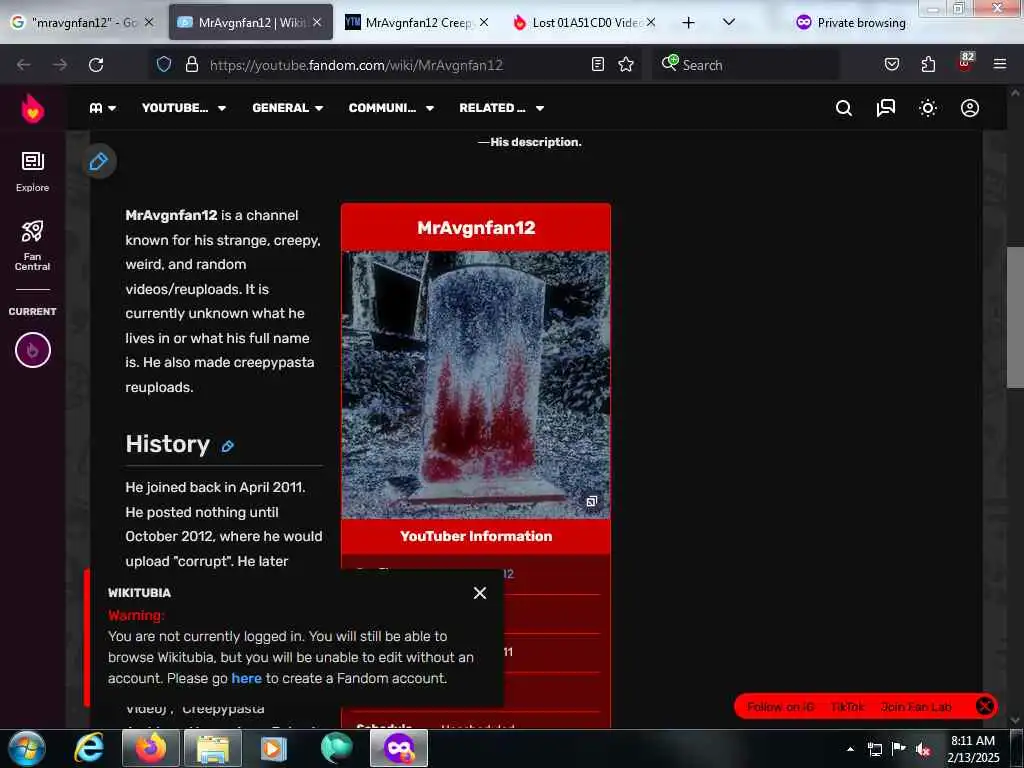Image resolution: width=1024 pixels, height=768 pixels.
Task: Toggle the light/dark theme sun icon
Action: tap(928, 108)
